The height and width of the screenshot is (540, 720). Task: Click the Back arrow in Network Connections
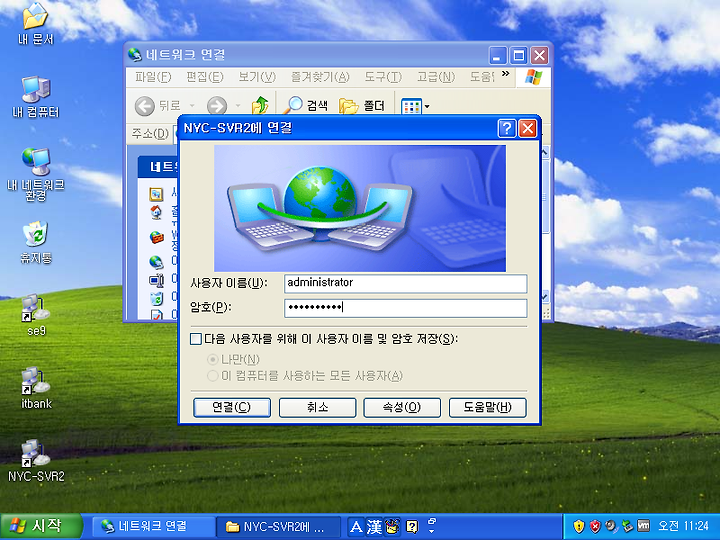[x=145, y=106]
